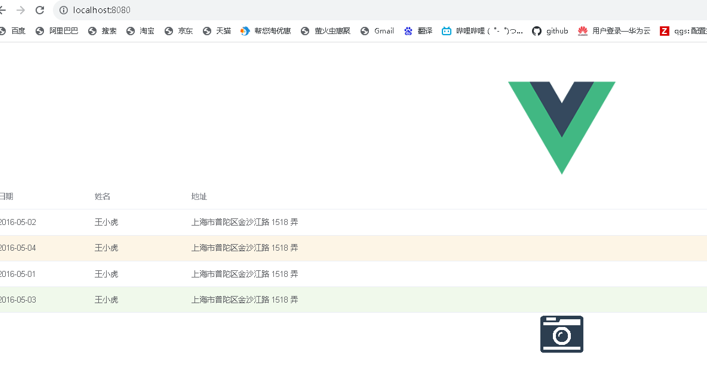Open the 天猫 bookmark
The image size is (707, 371).
point(217,31)
